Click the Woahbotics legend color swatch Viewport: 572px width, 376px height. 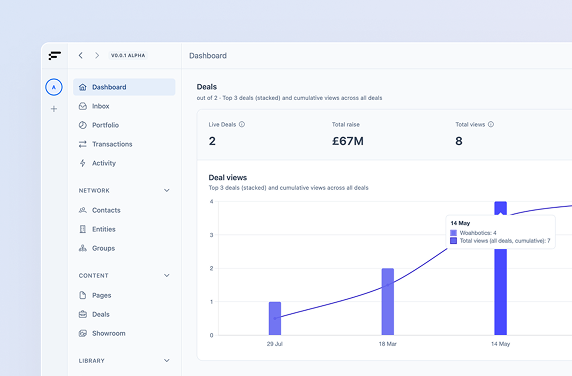[x=453, y=233]
